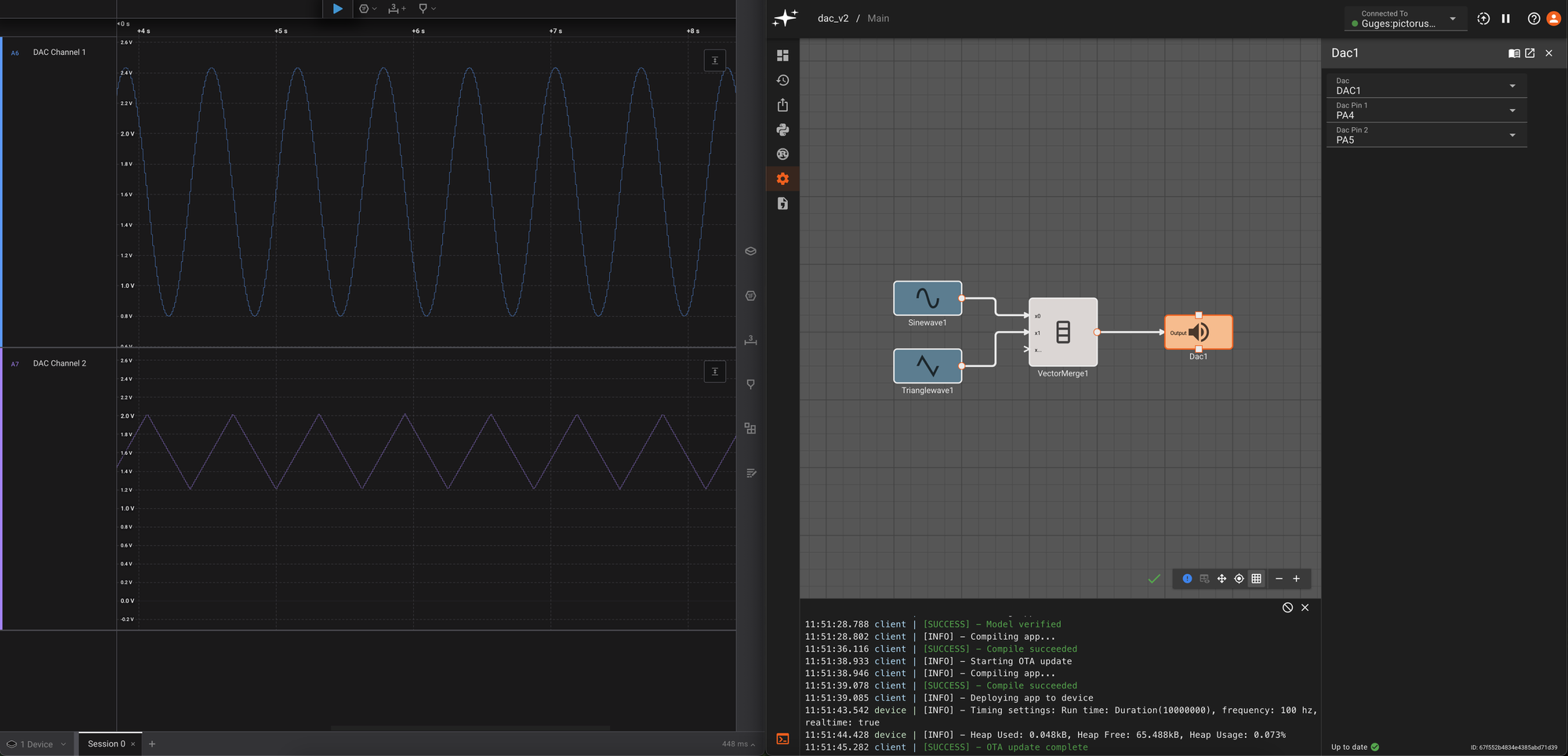Click the VectorMerge1 block
This screenshot has height=756, width=1568.
tap(1062, 332)
